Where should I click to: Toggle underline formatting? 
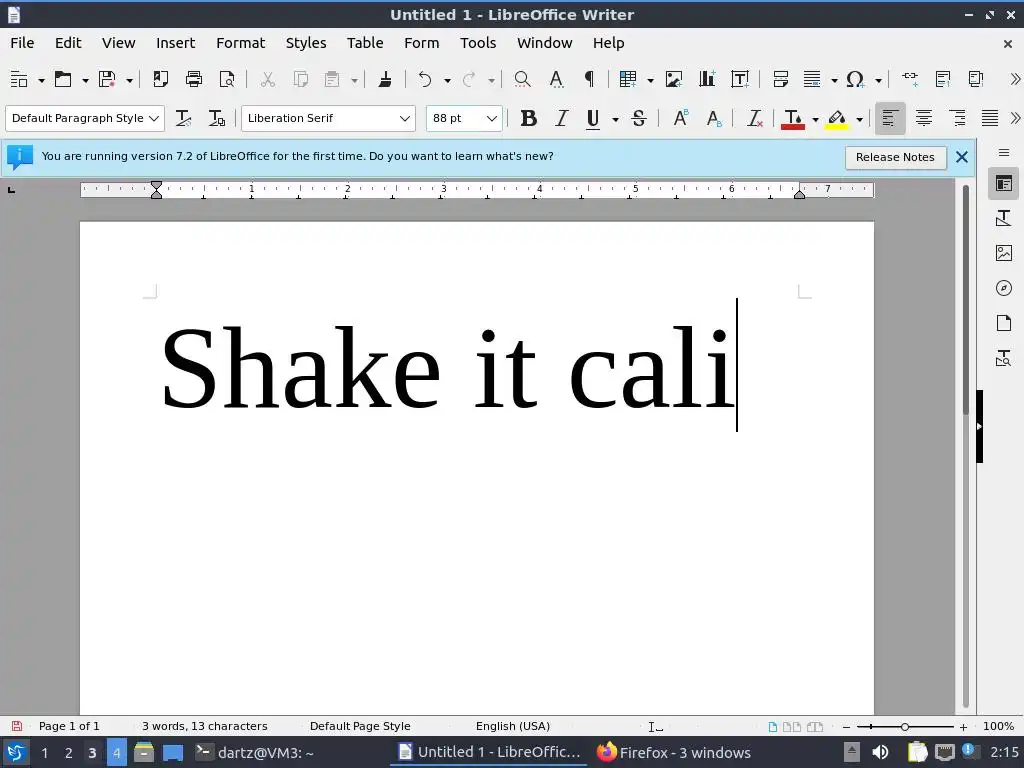click(x=593, y=118)
